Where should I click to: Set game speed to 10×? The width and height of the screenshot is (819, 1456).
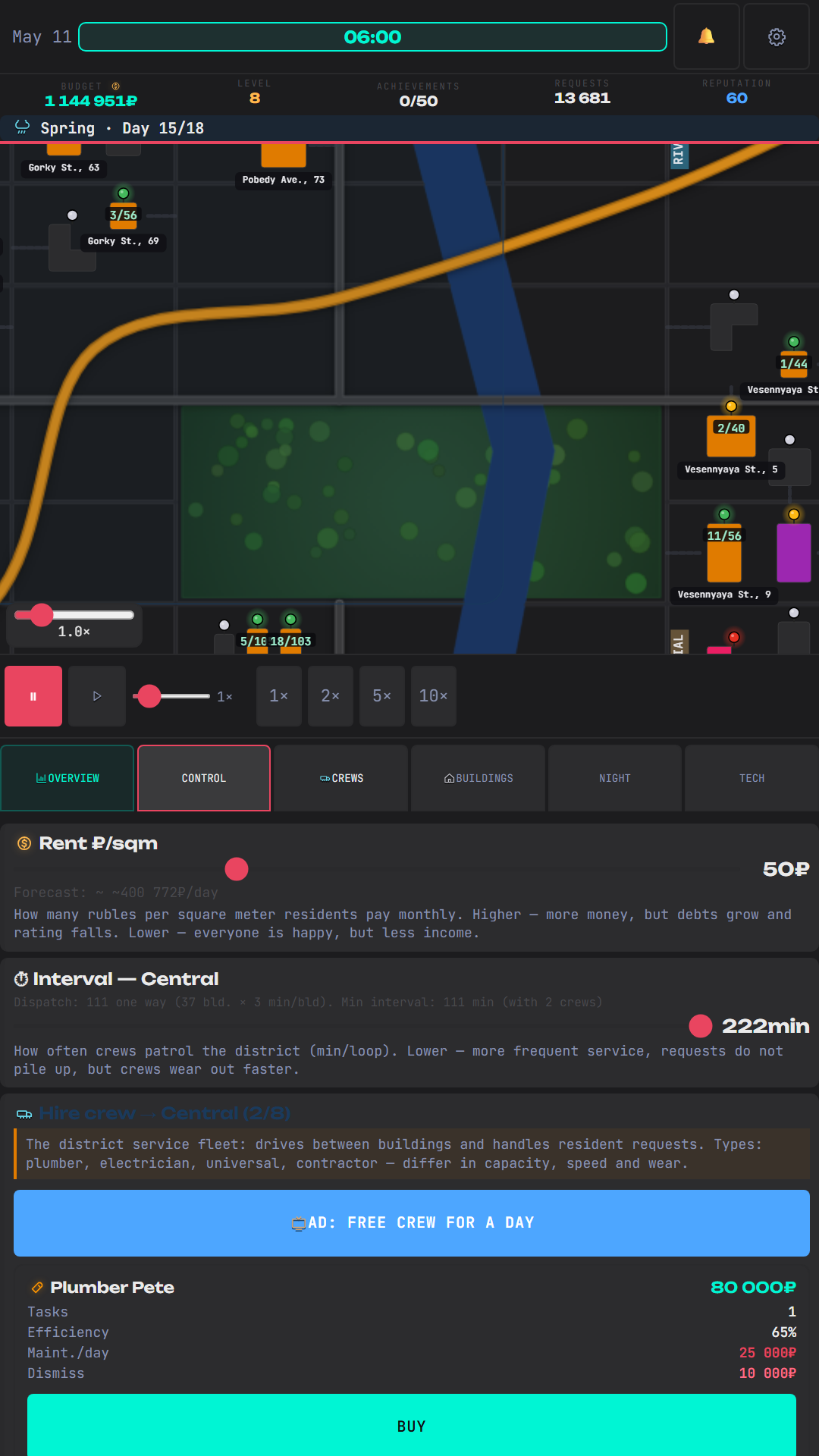click(x=434, y=696)
